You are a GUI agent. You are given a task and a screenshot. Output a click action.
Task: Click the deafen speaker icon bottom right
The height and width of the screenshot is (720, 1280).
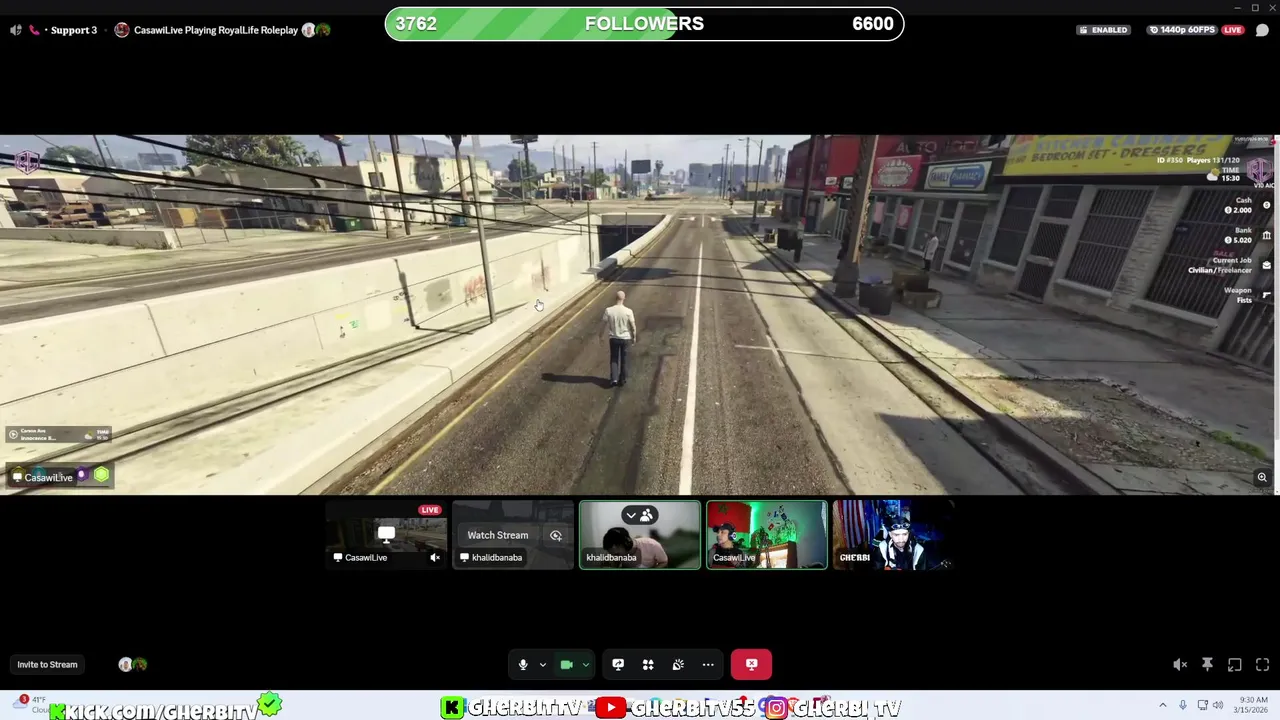1180,664
